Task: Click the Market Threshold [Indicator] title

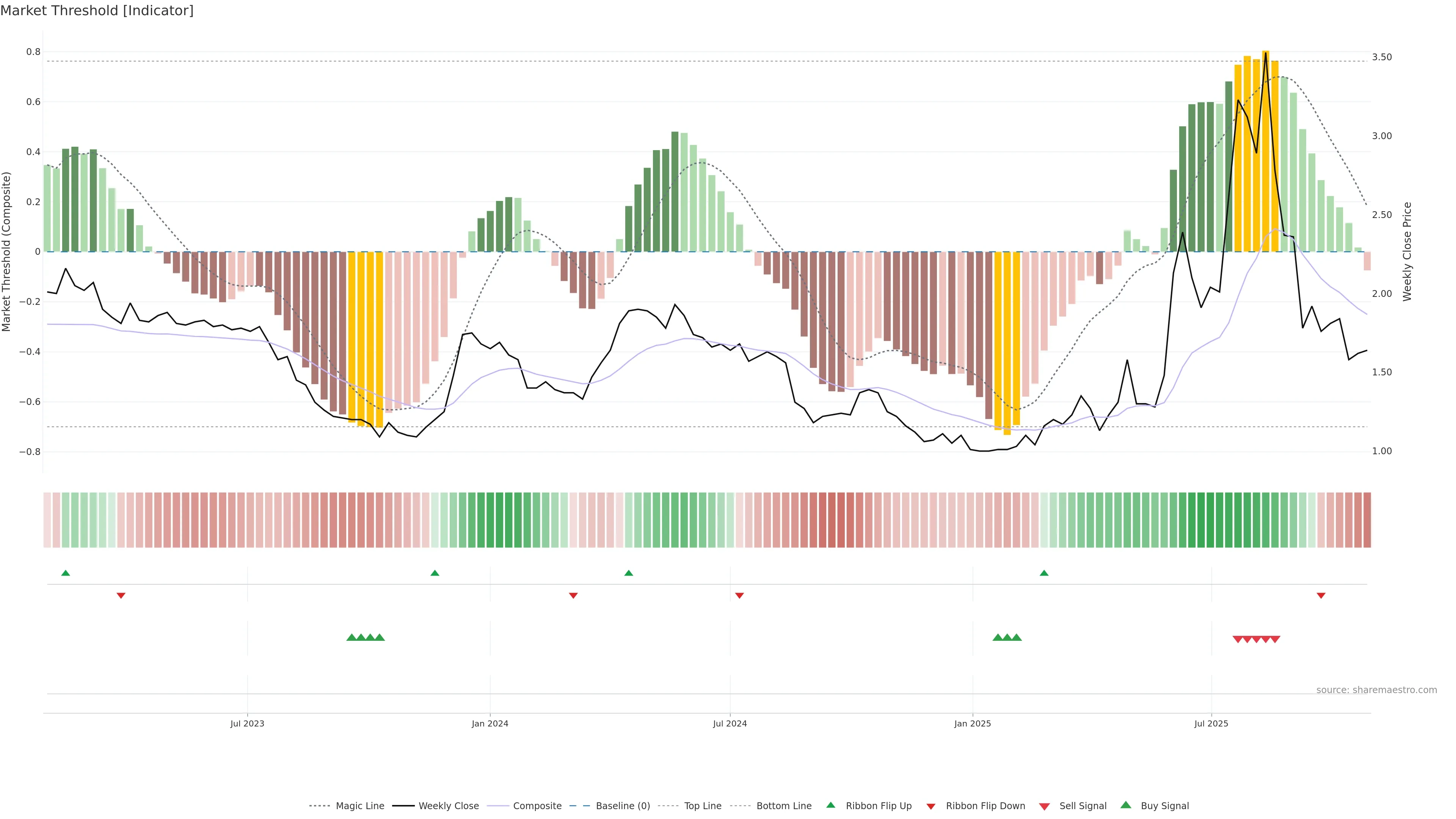Action: coord(97,11)
